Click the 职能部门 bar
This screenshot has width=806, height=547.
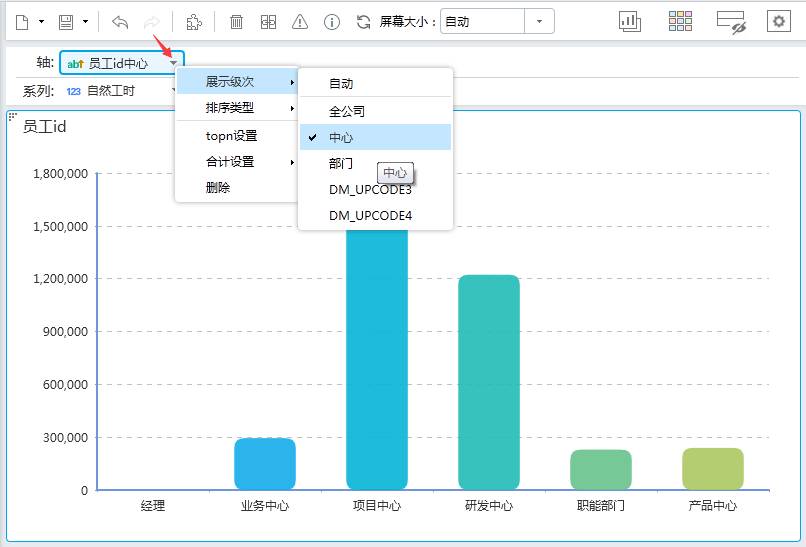601,470
